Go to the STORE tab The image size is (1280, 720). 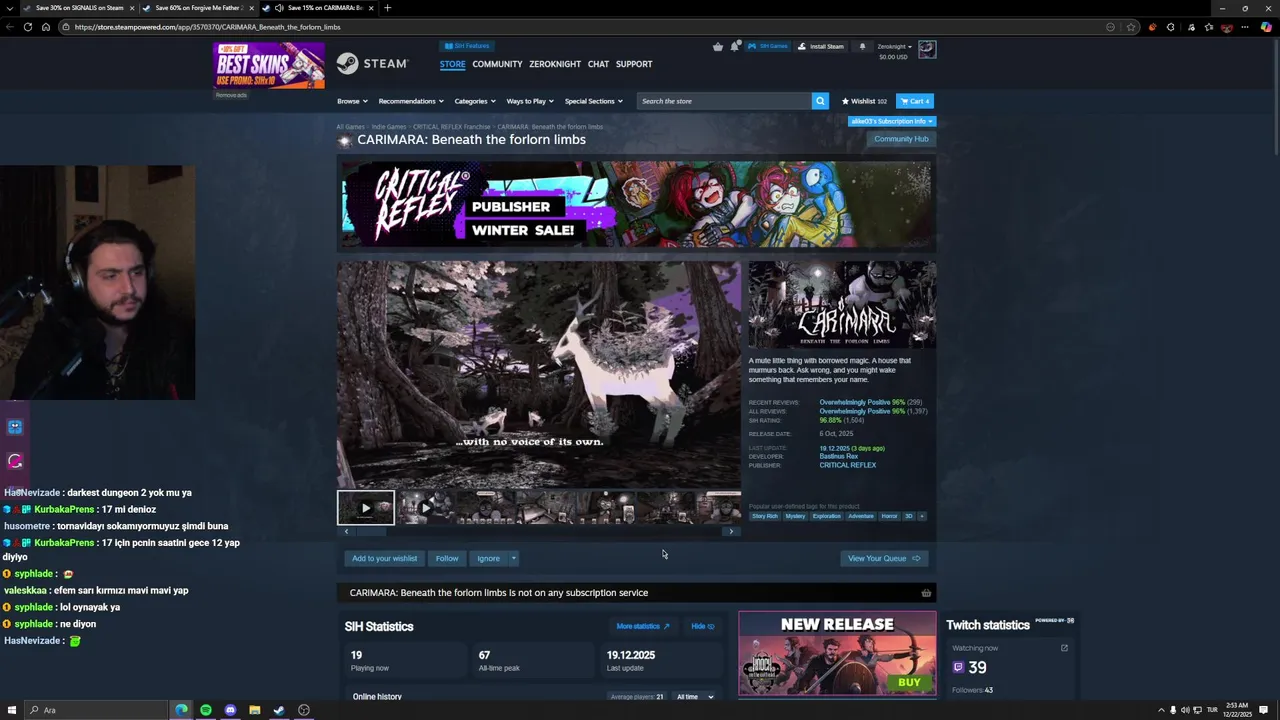[x=452, y=64]
